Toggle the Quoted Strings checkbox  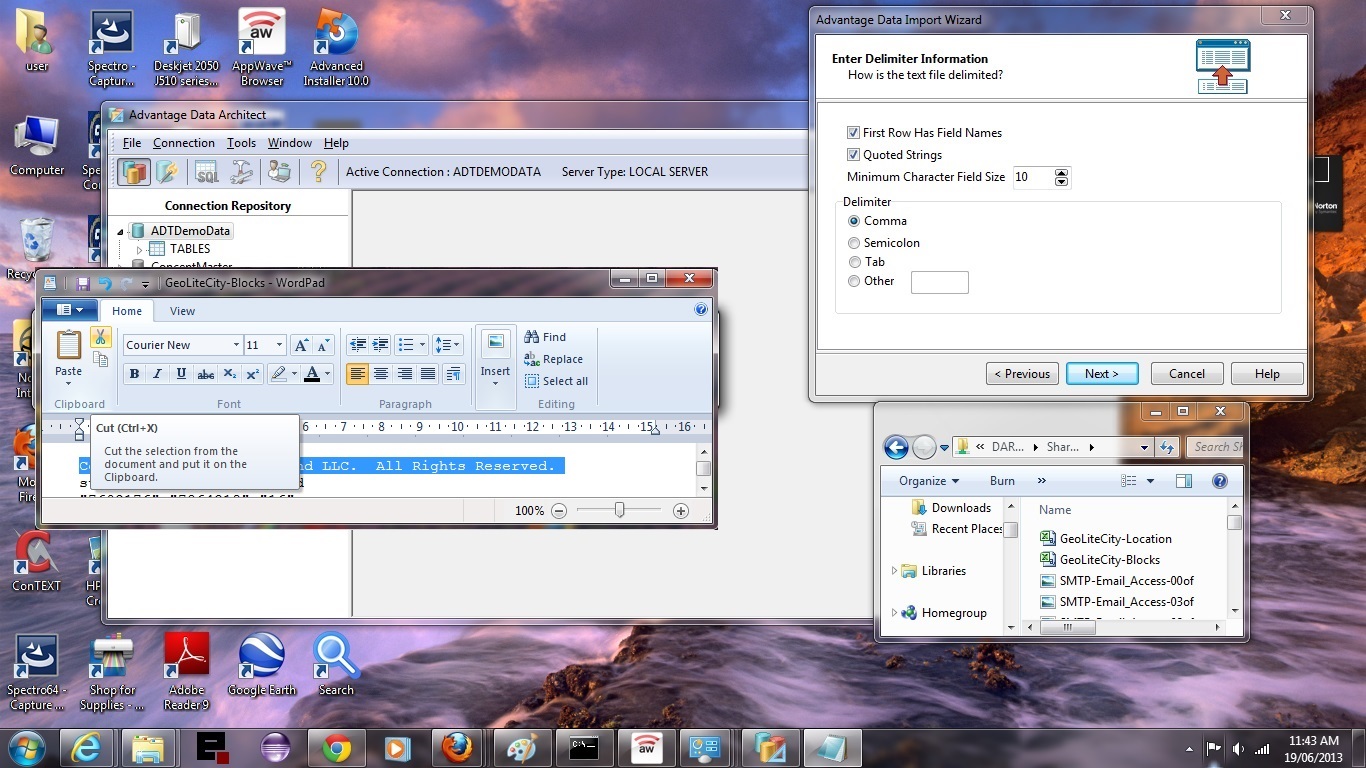point(853,155)
